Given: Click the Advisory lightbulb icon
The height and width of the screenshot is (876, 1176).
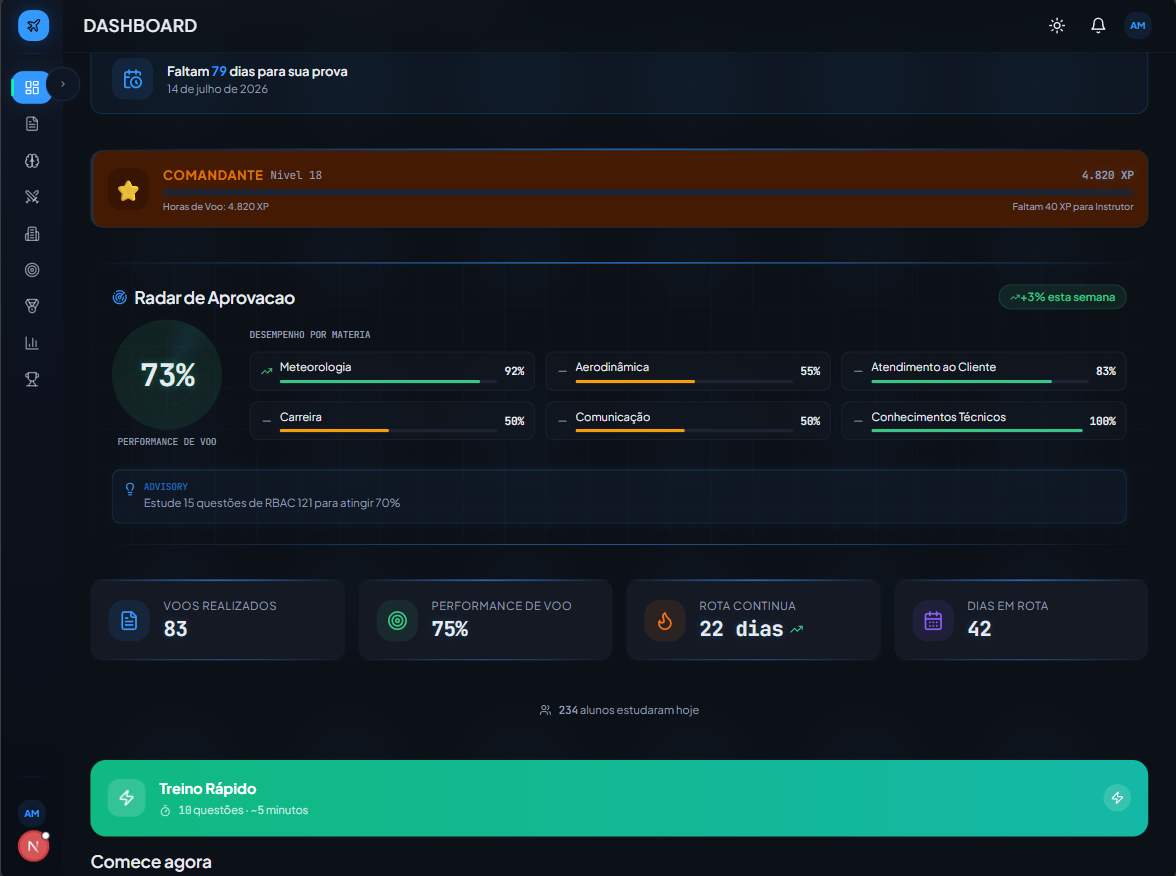Looking at the screenshot, I should [x=130, y=489].
